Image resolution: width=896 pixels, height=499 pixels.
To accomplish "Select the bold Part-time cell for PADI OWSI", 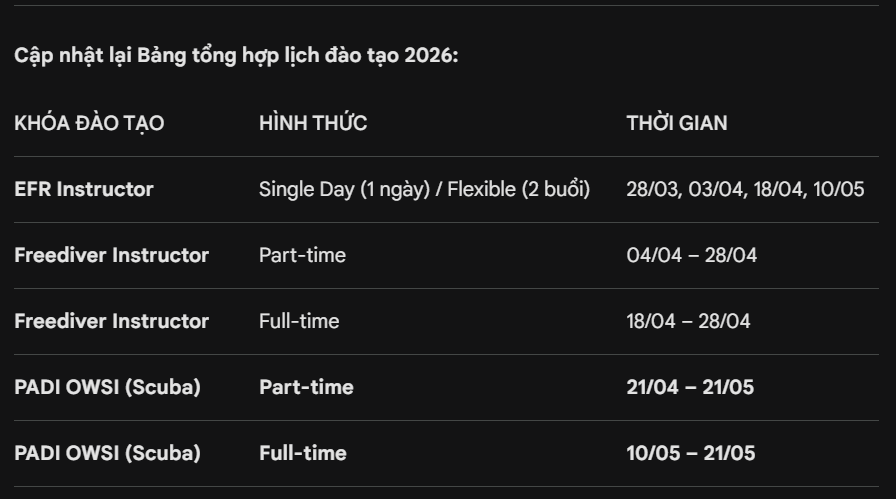I will 306,387.
